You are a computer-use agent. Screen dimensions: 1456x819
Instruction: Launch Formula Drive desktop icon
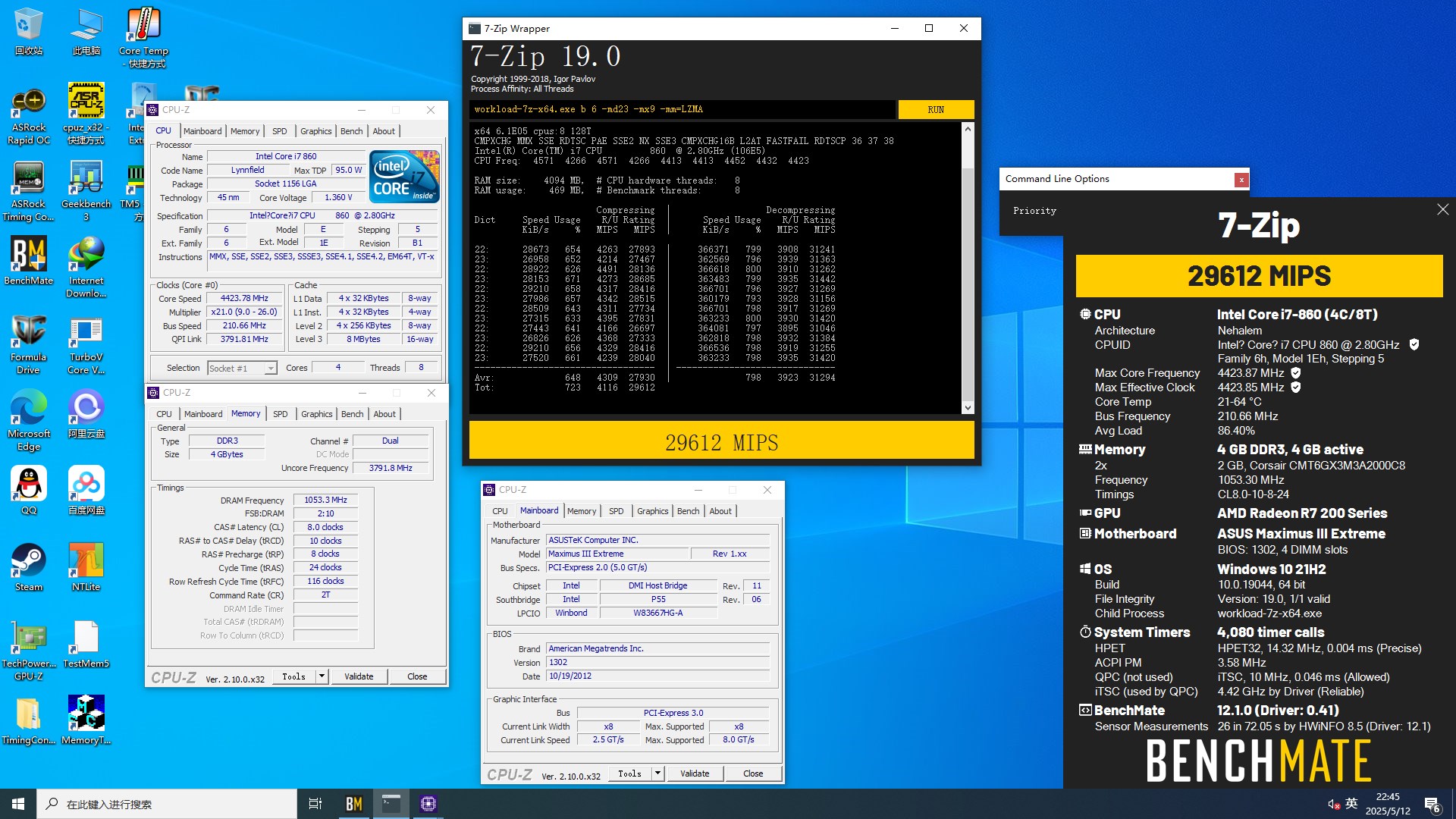28,344
